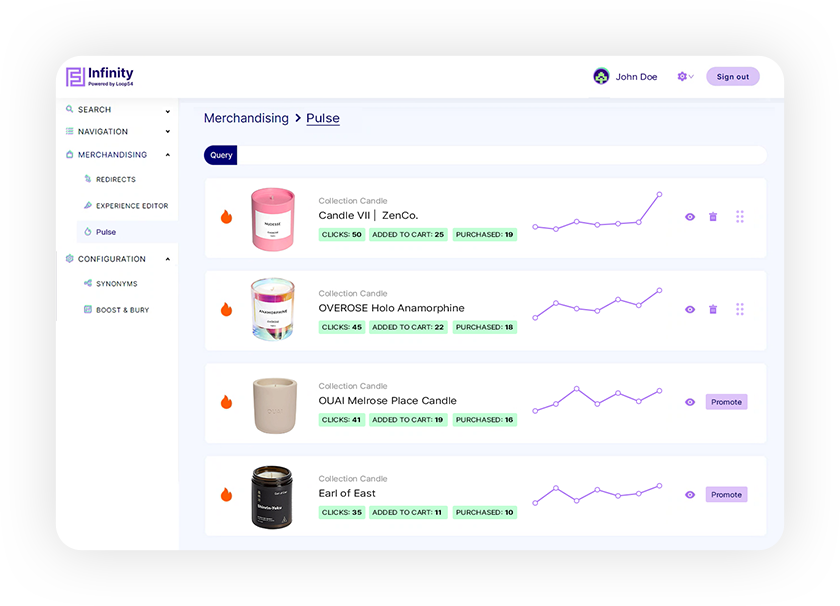Screen dimensions: 840x606
Task: Click Candle VII trend sparkline chart
Action: (x=597, y=212)
